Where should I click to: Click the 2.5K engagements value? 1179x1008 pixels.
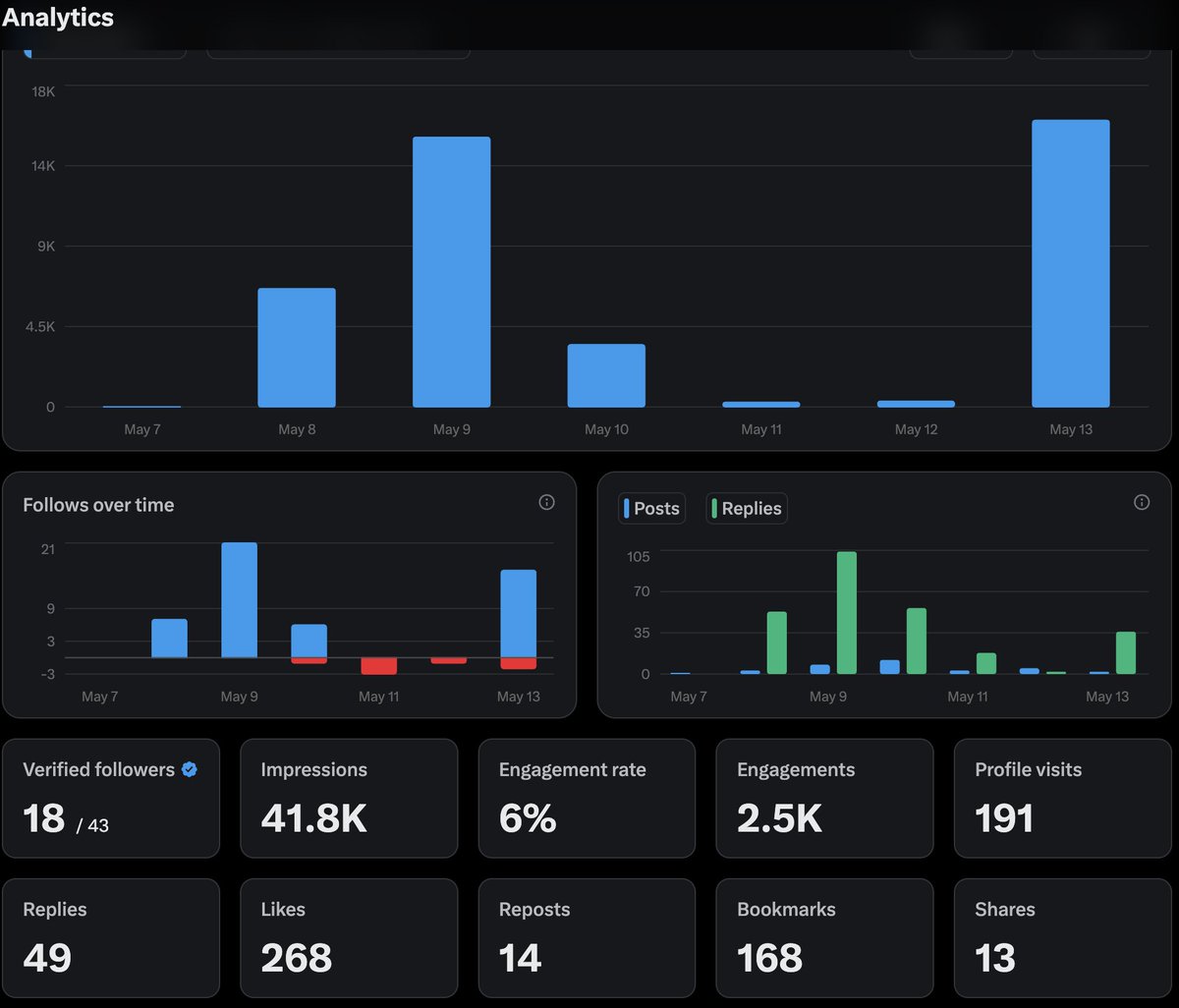point(780,818)
